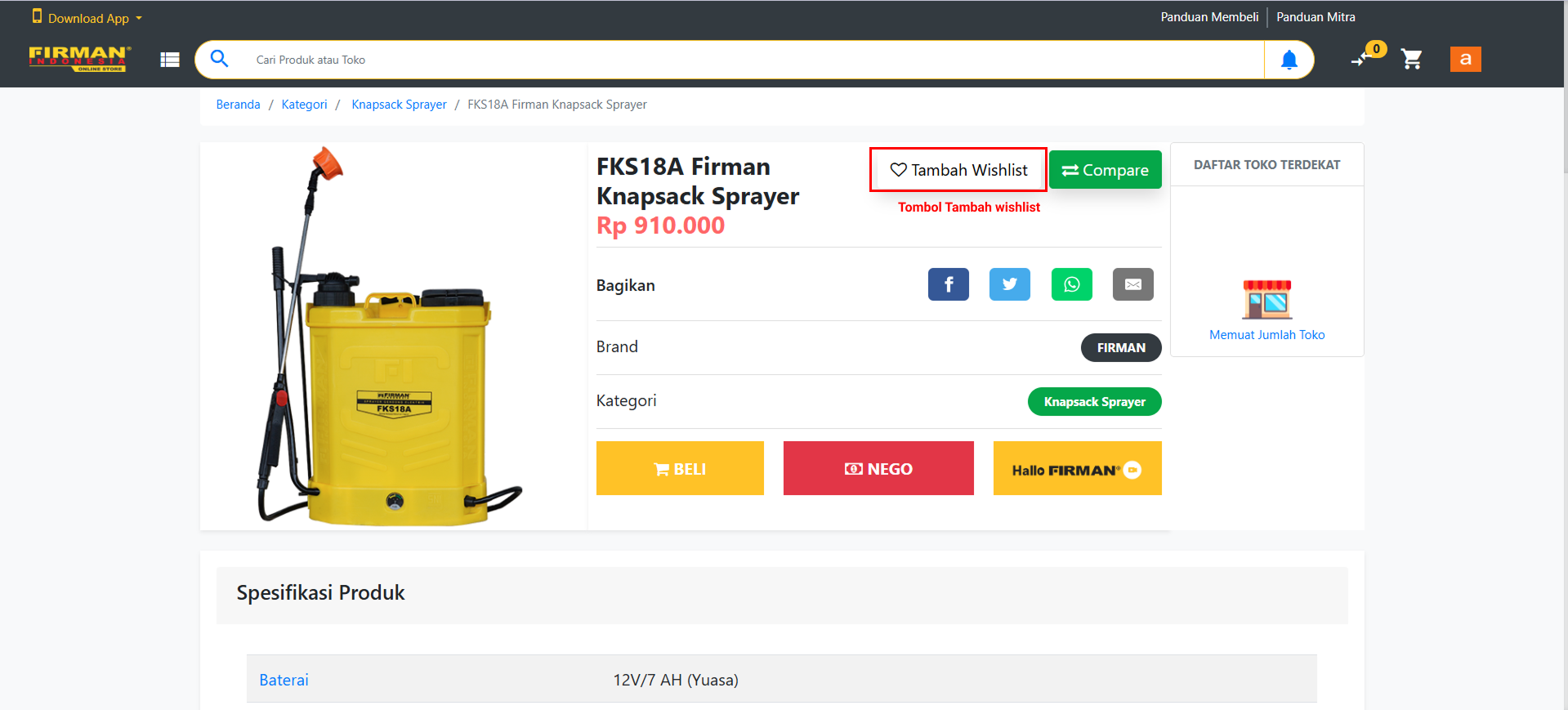Add product with Tambah Wishlist
This screenshot has width=1568, height=710.
(x=958, y=170)
